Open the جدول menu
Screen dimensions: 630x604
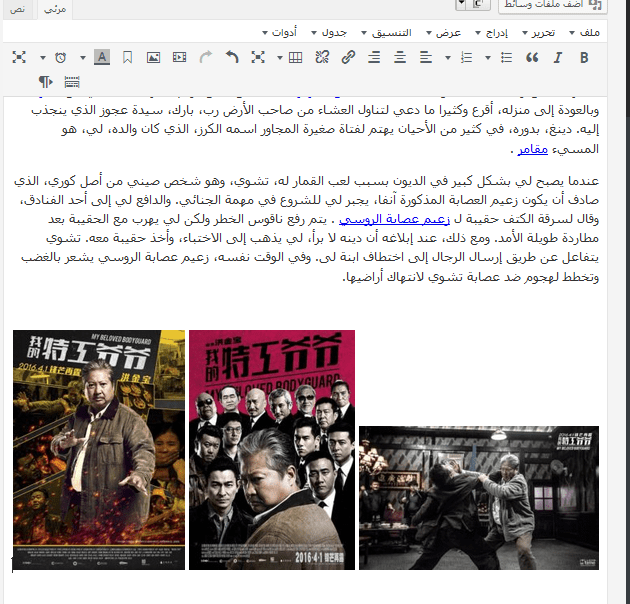pyautogui.click(x=329, y=33)
